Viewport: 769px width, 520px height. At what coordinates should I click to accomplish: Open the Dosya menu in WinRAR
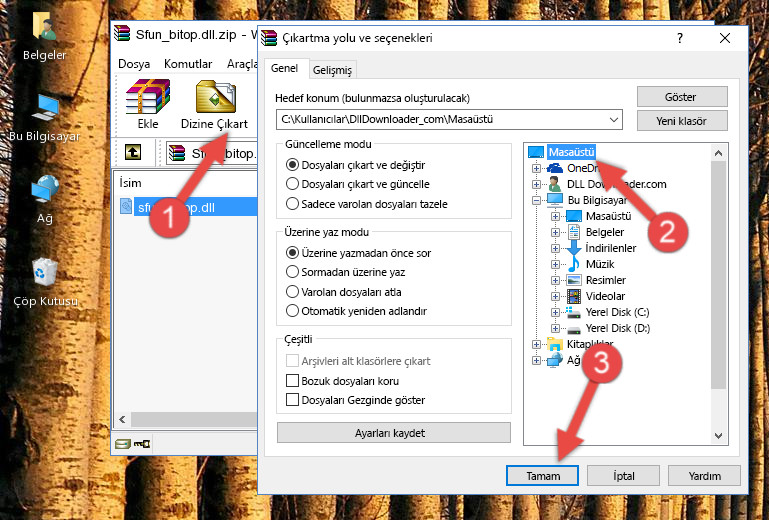coord(134,64)
